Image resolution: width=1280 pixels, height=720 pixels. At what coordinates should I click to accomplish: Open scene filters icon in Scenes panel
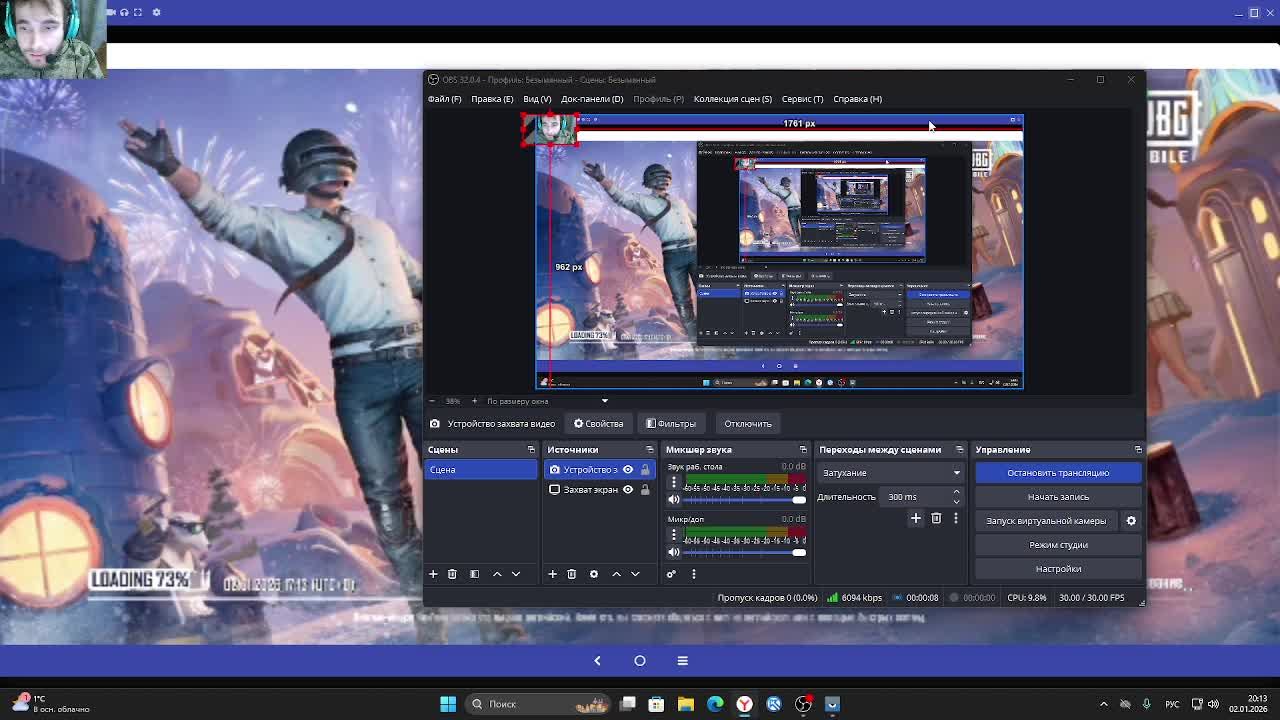coord(474,574)
